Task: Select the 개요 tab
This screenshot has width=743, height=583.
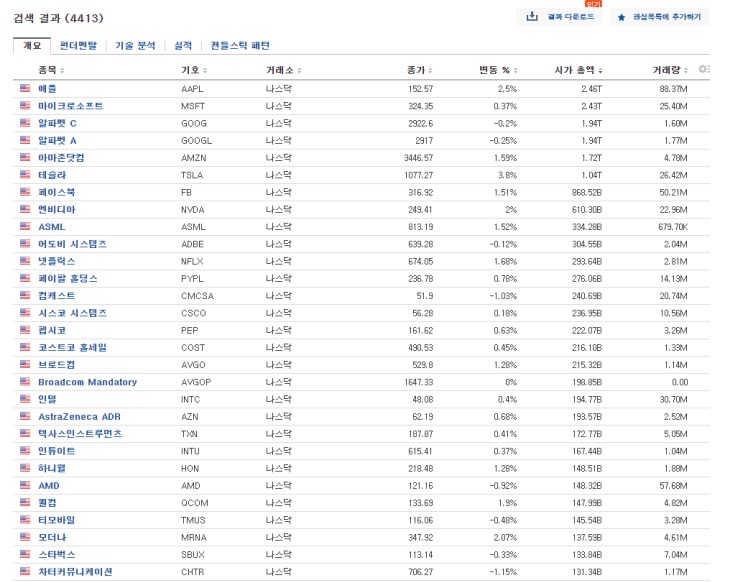Action: [x=32, y=46]
